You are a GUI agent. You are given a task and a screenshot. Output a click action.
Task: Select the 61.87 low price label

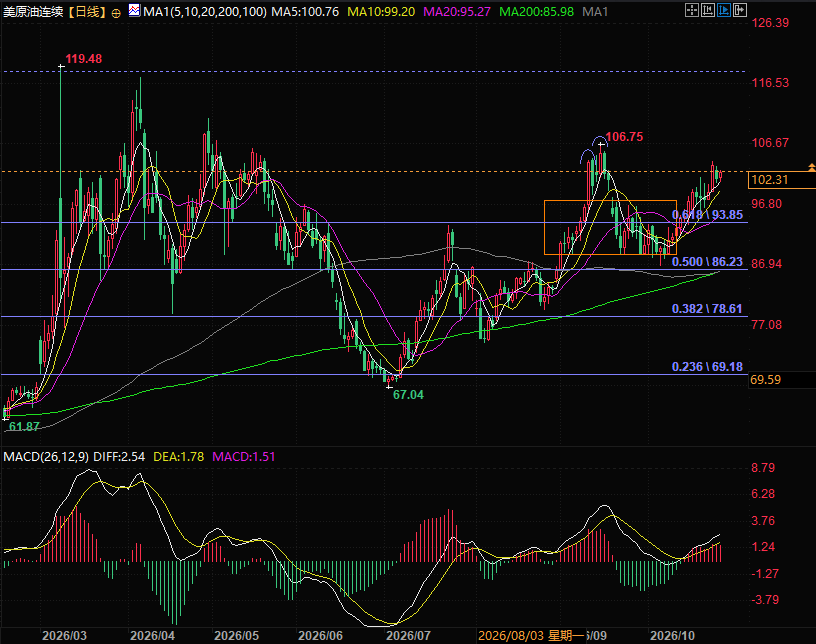pos(24,426)
